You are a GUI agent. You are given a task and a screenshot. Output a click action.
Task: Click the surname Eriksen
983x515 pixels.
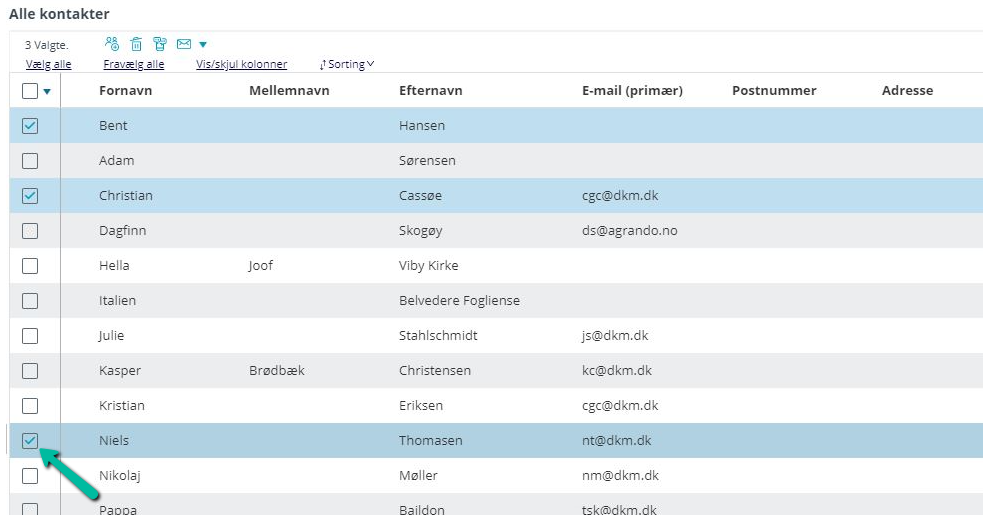click(x=421, y=406)
